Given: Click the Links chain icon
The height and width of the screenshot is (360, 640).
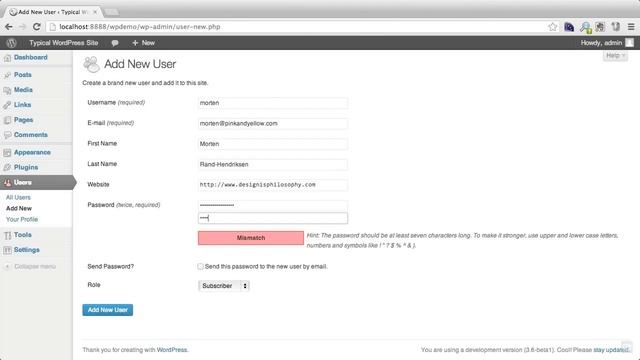Looking at the screenshot, I should pyautogui.click(x=7, y=105).
